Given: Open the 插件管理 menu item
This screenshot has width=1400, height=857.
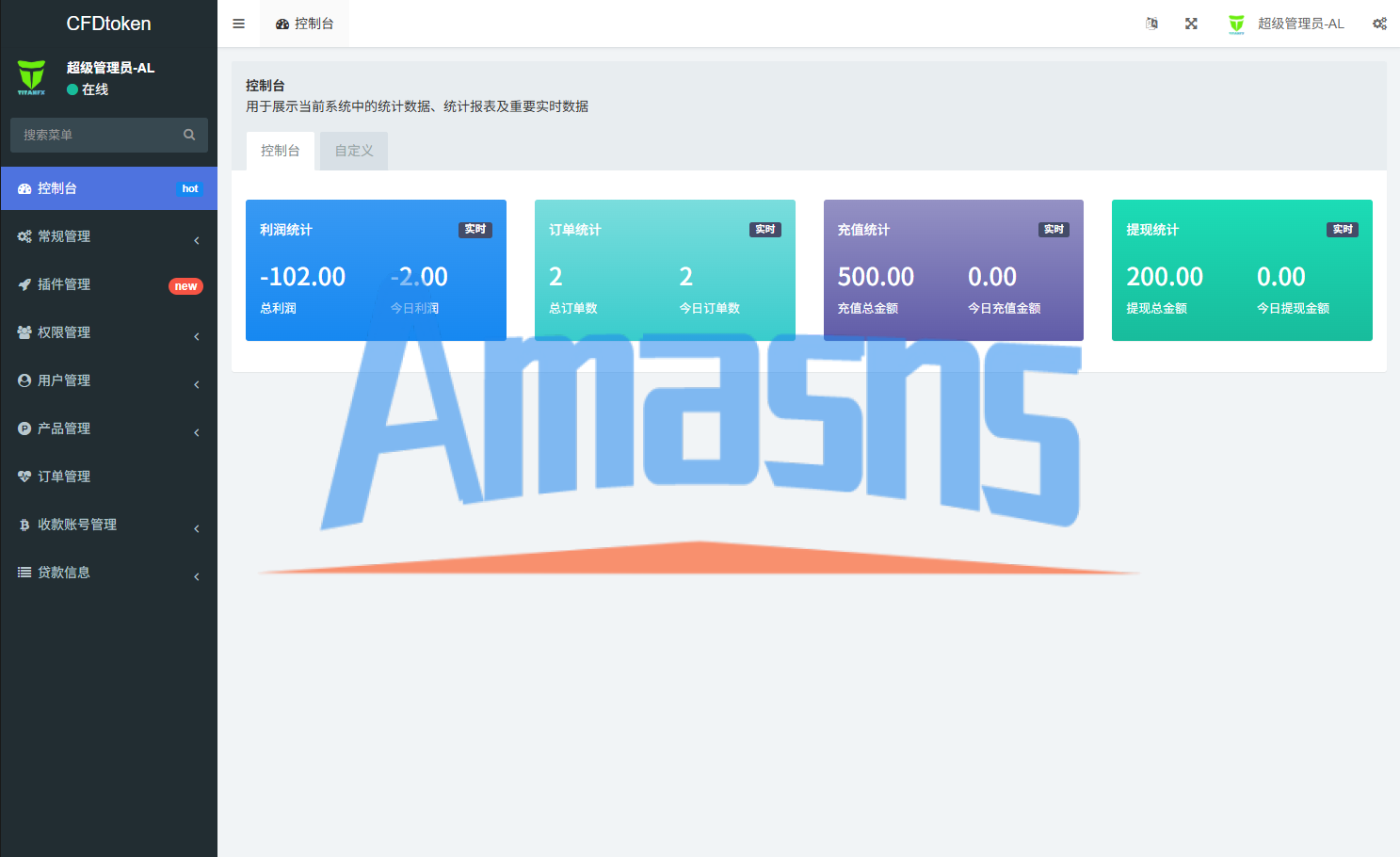Looking at the screenshot, I should (x=109, y=284).
